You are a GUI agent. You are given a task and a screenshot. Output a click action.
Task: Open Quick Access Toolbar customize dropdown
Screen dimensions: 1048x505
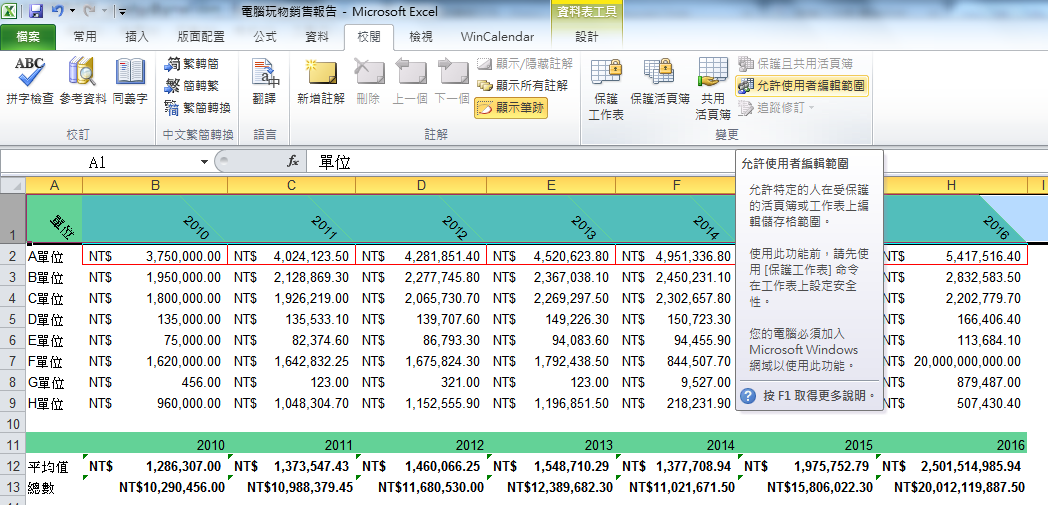point(122,11)
